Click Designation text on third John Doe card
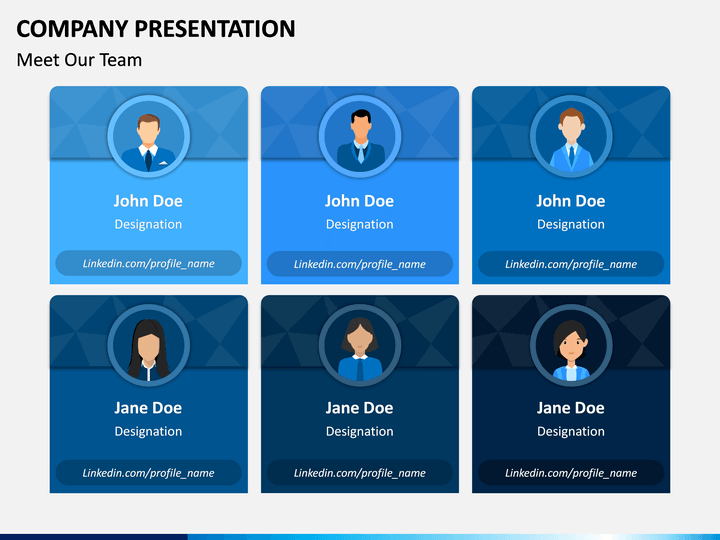The height and width of the screenshot is (540, 720). [x=571, y=225]
